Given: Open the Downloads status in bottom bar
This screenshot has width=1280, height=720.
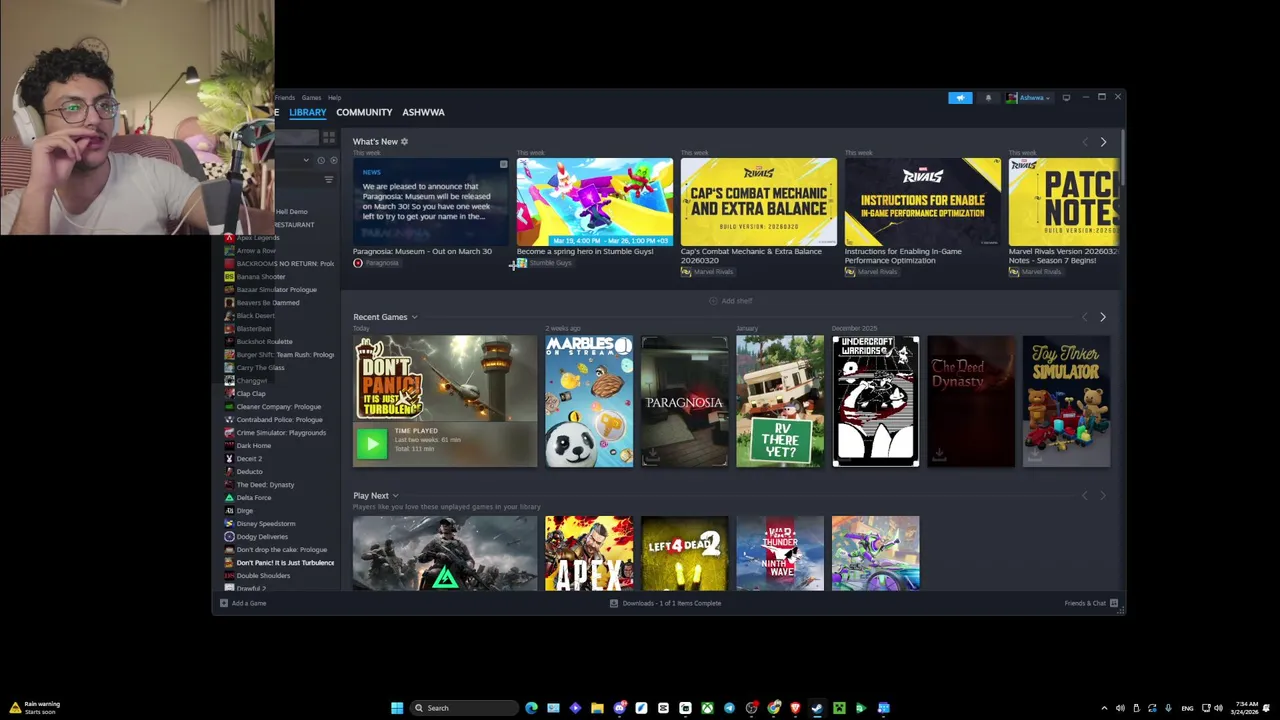Looking at the screenshot, I should point(666,603).
